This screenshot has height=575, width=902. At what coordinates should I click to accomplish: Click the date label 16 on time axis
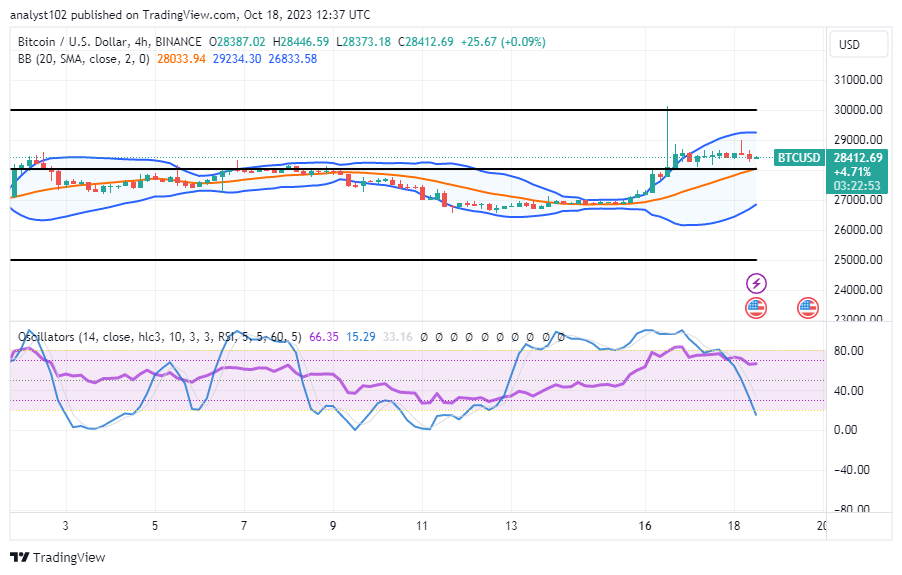click(645, 526)
